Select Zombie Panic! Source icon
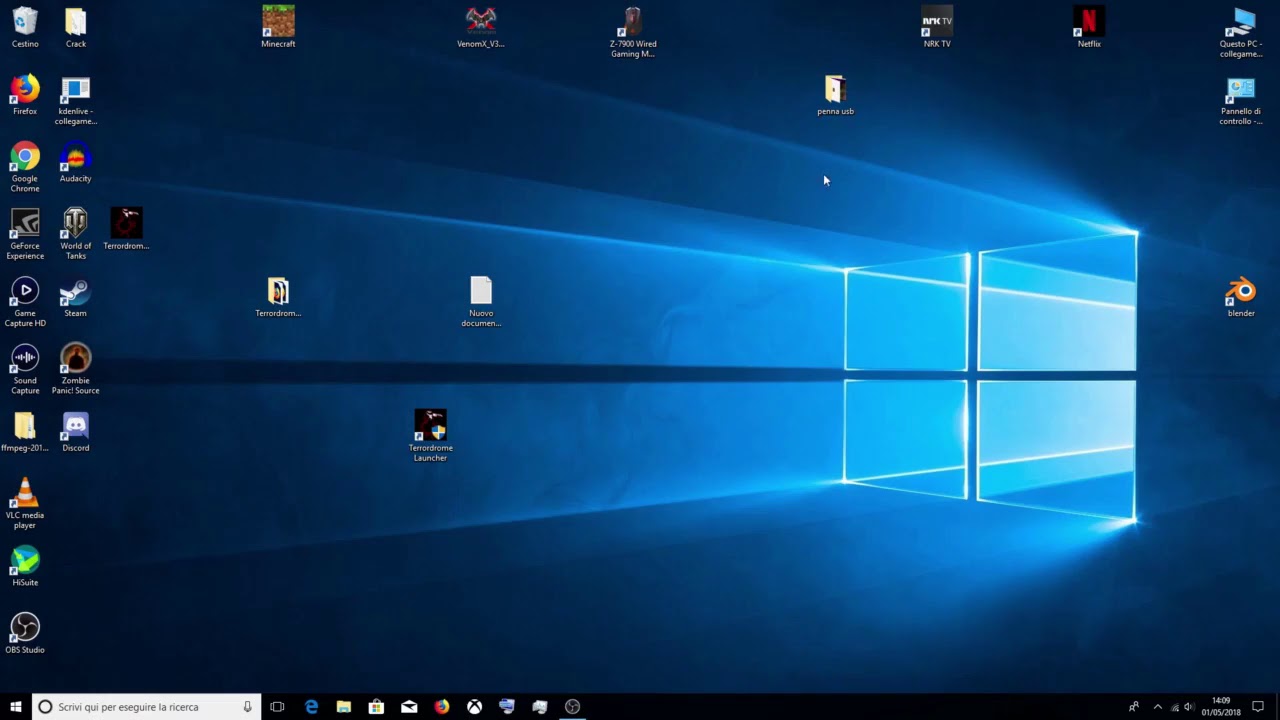 76,369
